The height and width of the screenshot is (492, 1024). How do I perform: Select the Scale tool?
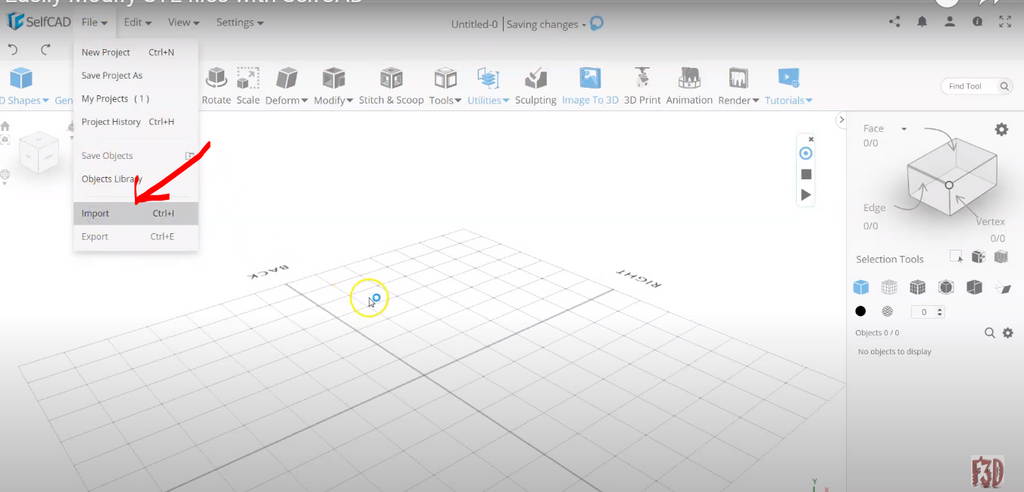point(248,86)
